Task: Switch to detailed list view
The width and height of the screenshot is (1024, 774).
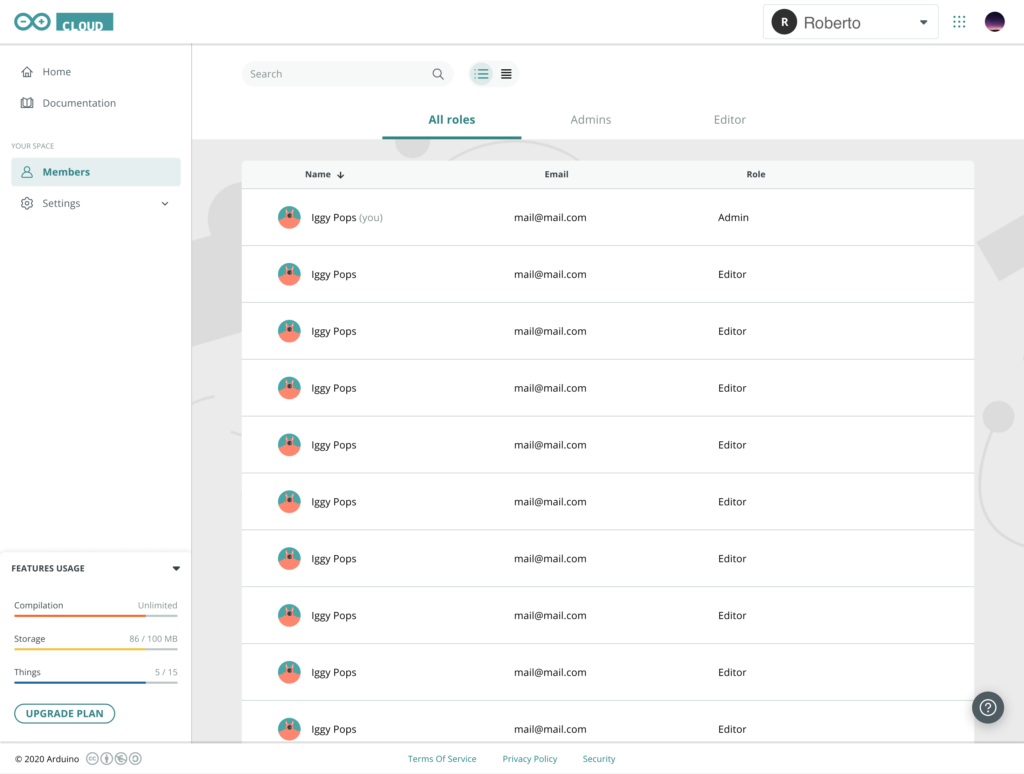Action: (x=481, y=73)
